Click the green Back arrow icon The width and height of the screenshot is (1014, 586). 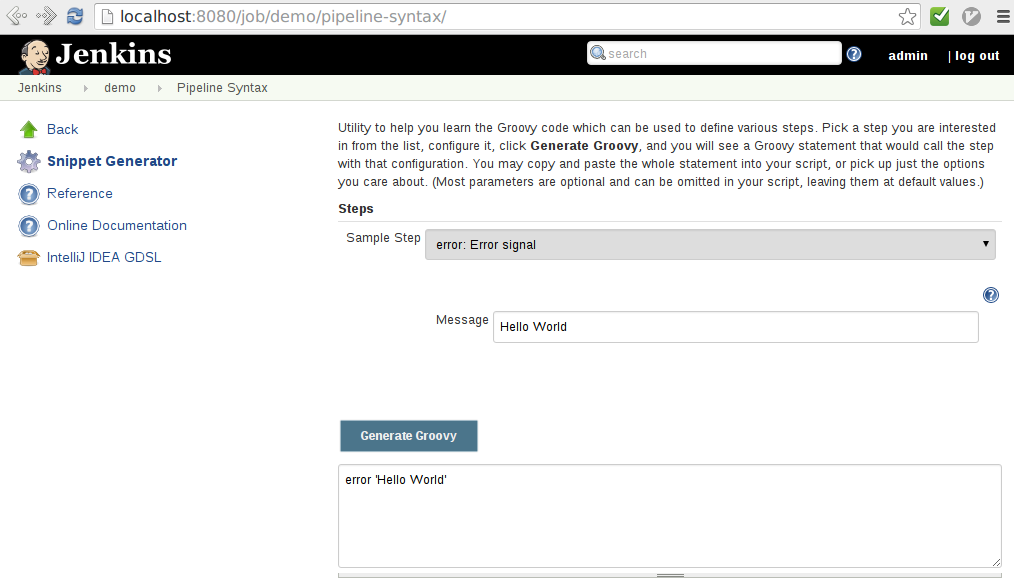pyautogui.click(x=29, y=129)
